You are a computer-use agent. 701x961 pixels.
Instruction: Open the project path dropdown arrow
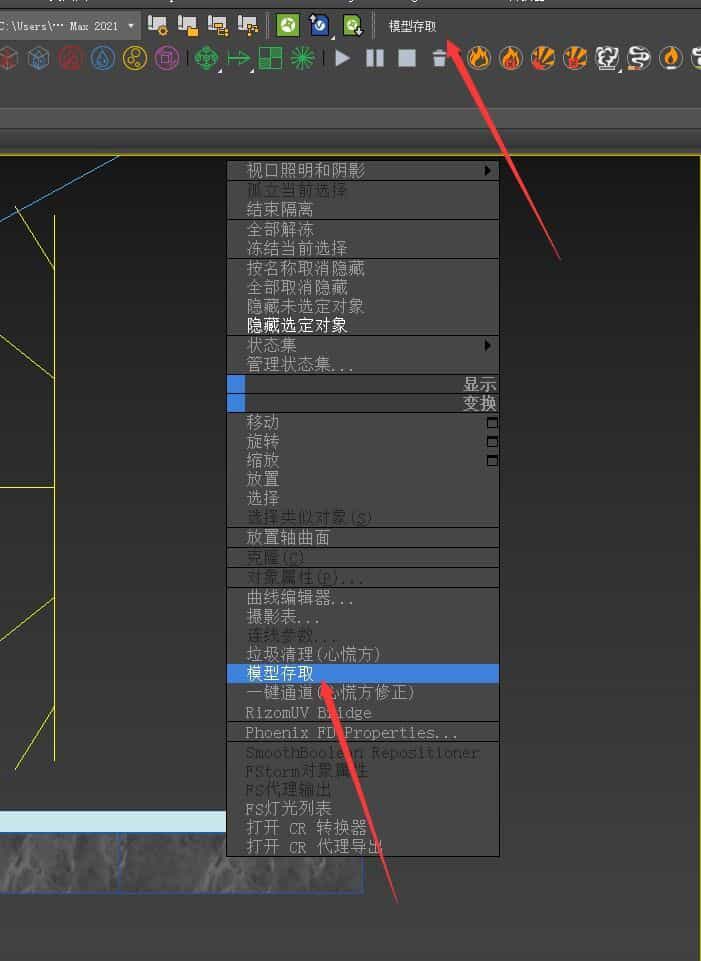(131, 26)
